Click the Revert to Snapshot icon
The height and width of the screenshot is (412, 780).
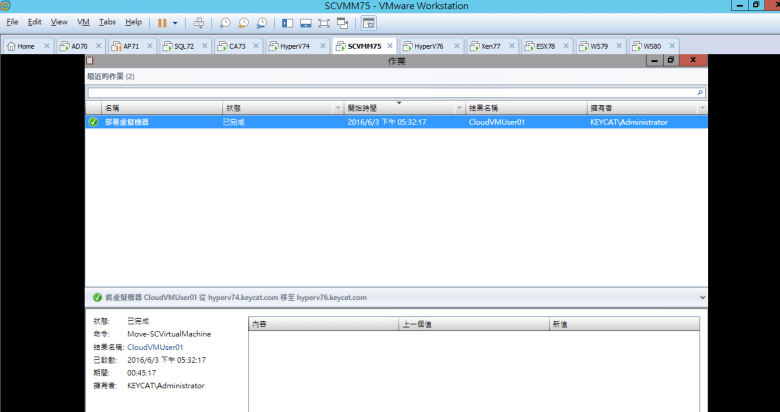click(x=243, y=22)
